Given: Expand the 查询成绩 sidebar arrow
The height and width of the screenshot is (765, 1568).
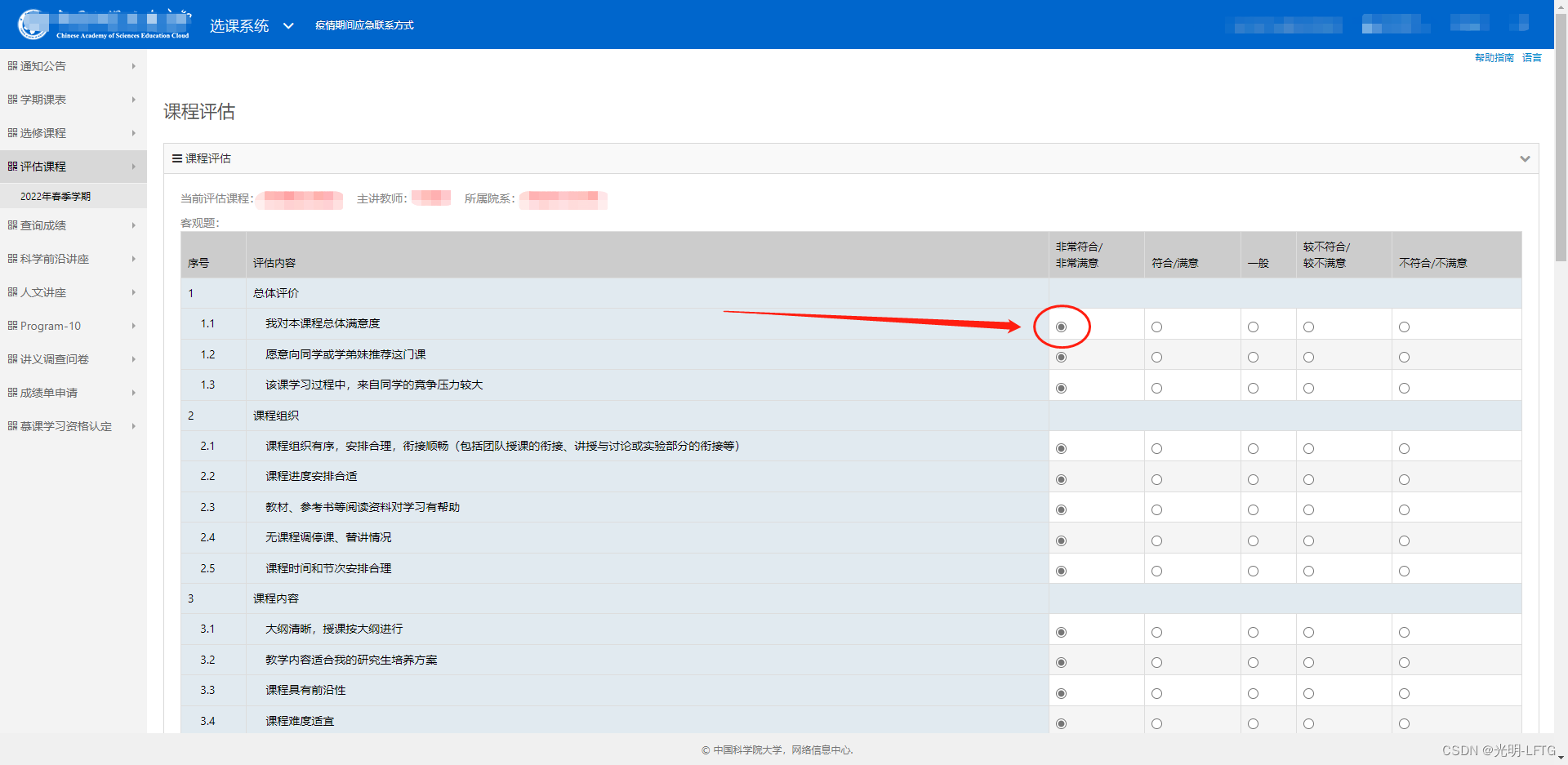Looking at the screenshot, I should click(133, 225).
